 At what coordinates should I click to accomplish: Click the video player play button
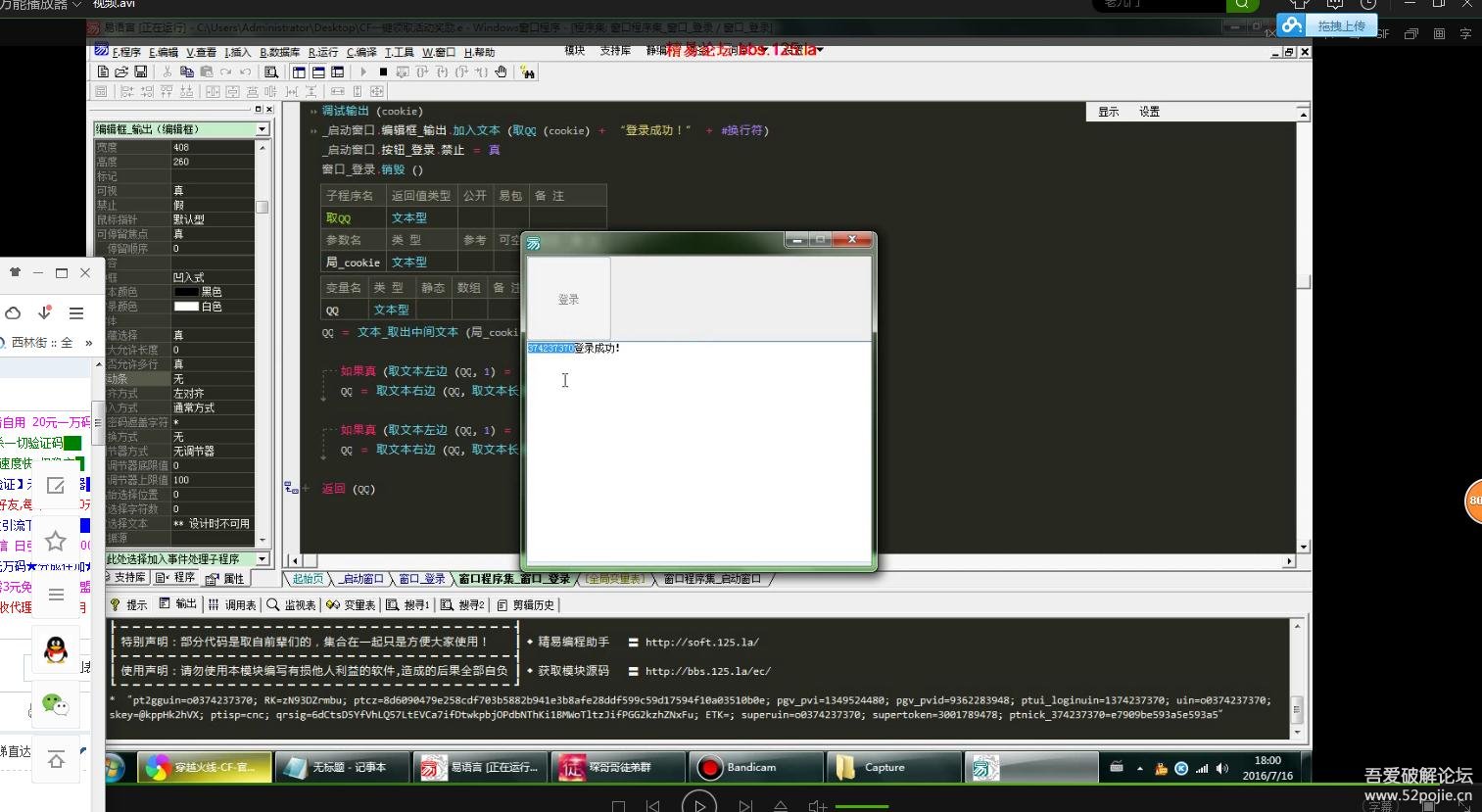click(x=699, y=805)
